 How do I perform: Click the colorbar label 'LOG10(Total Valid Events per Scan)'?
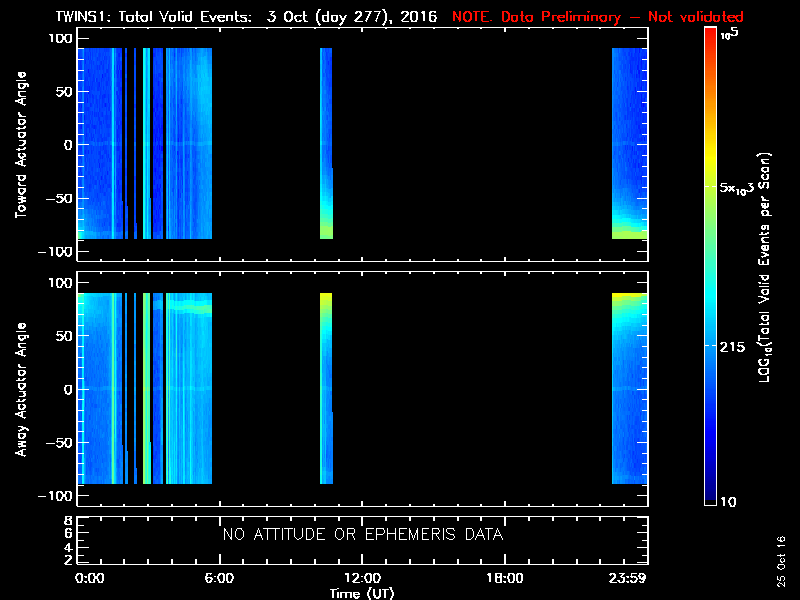click(764, 267)
